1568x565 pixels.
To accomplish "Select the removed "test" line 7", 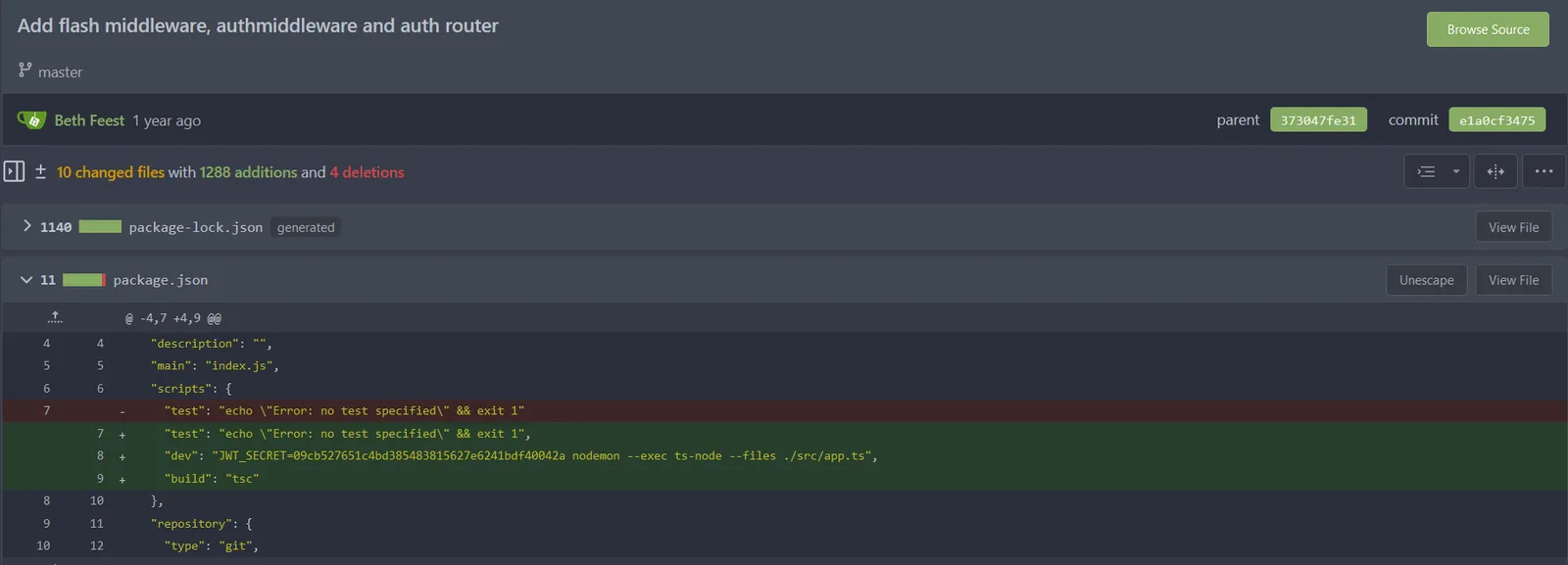I will click(784, 411).
